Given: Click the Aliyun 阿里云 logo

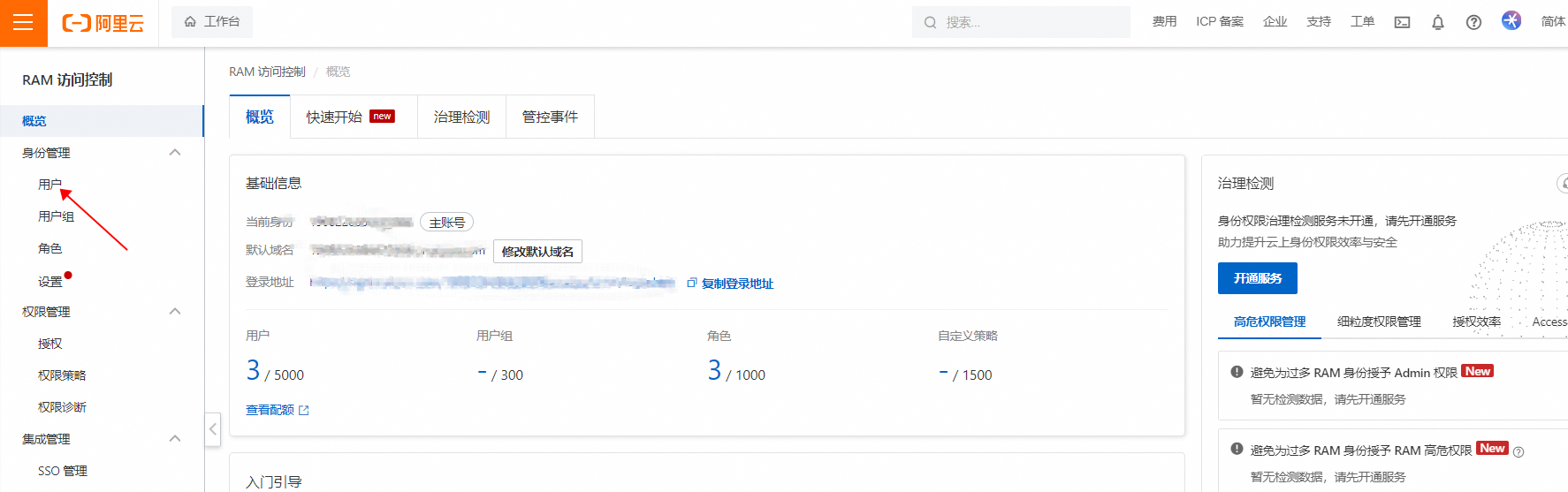Looking at the screenshot, I should [x=103, y=23].
